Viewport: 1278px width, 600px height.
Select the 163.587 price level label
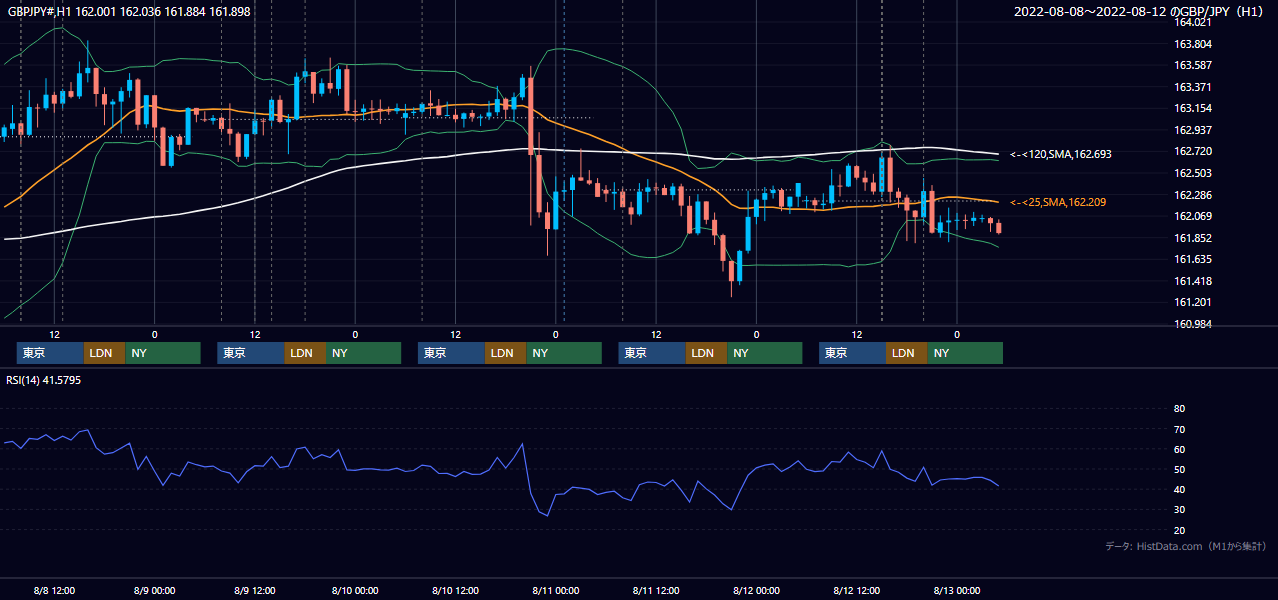[1193, 65]
